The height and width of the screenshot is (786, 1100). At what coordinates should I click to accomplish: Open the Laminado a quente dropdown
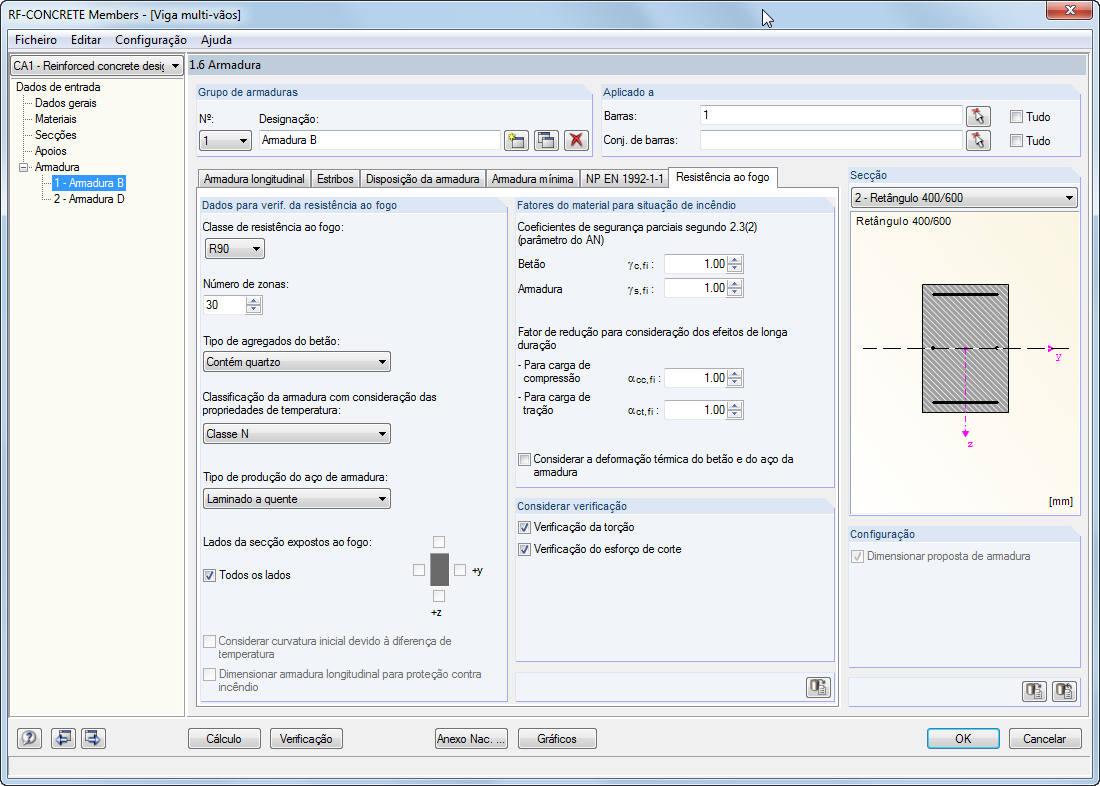(x=297, y=499)
